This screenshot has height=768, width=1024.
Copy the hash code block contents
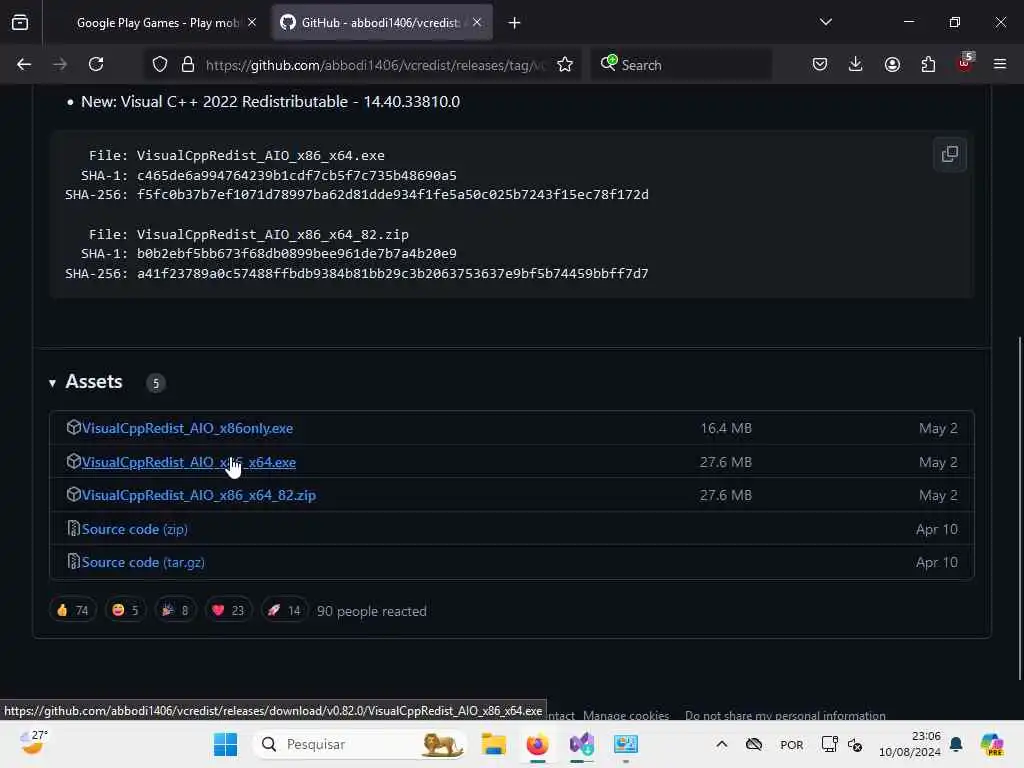pos(950,155)
